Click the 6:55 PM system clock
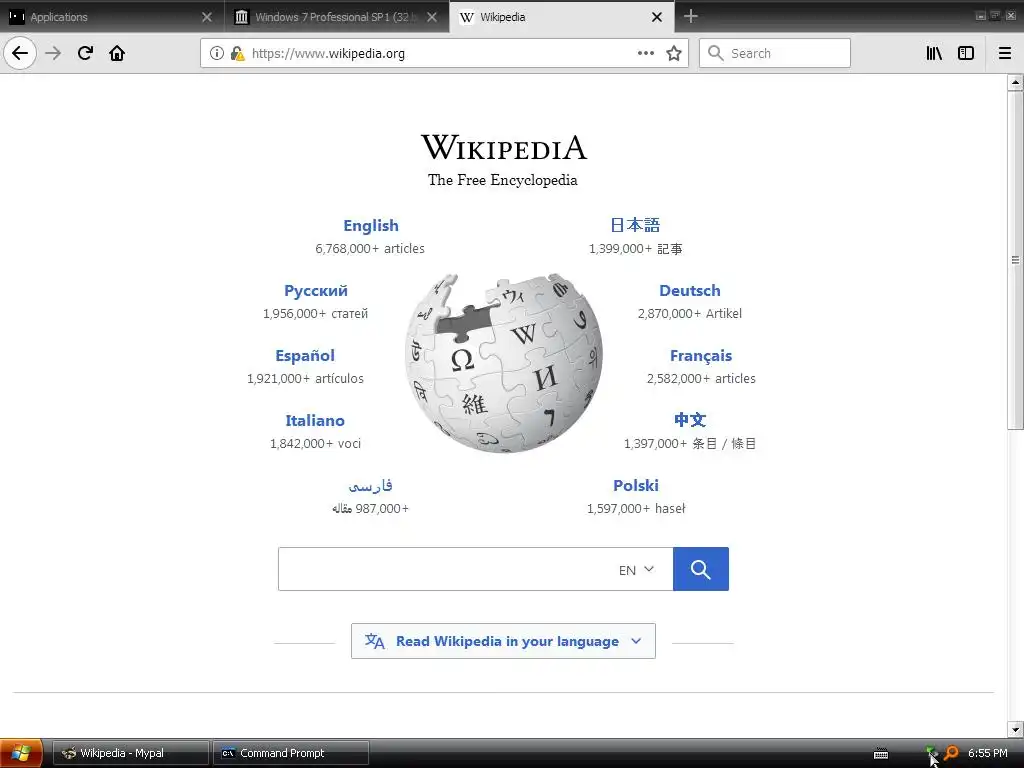The height and width of the screenshot is (768, 1024). (x=987, y=753)
